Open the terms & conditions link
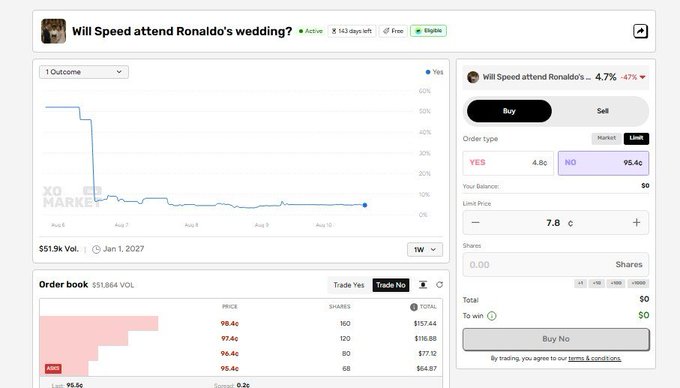This screenshot has width=680, height=388. pos(595,359)
